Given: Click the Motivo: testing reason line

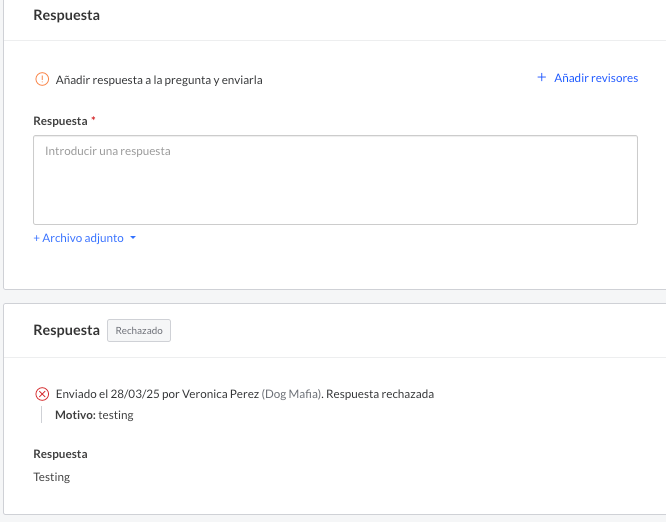Looking at the screenshot, I should (x=94, y=415).
